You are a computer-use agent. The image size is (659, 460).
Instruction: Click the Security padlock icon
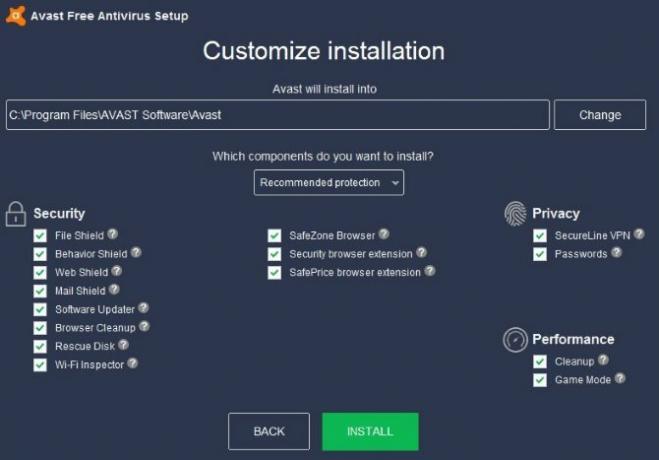click(16, 214)
